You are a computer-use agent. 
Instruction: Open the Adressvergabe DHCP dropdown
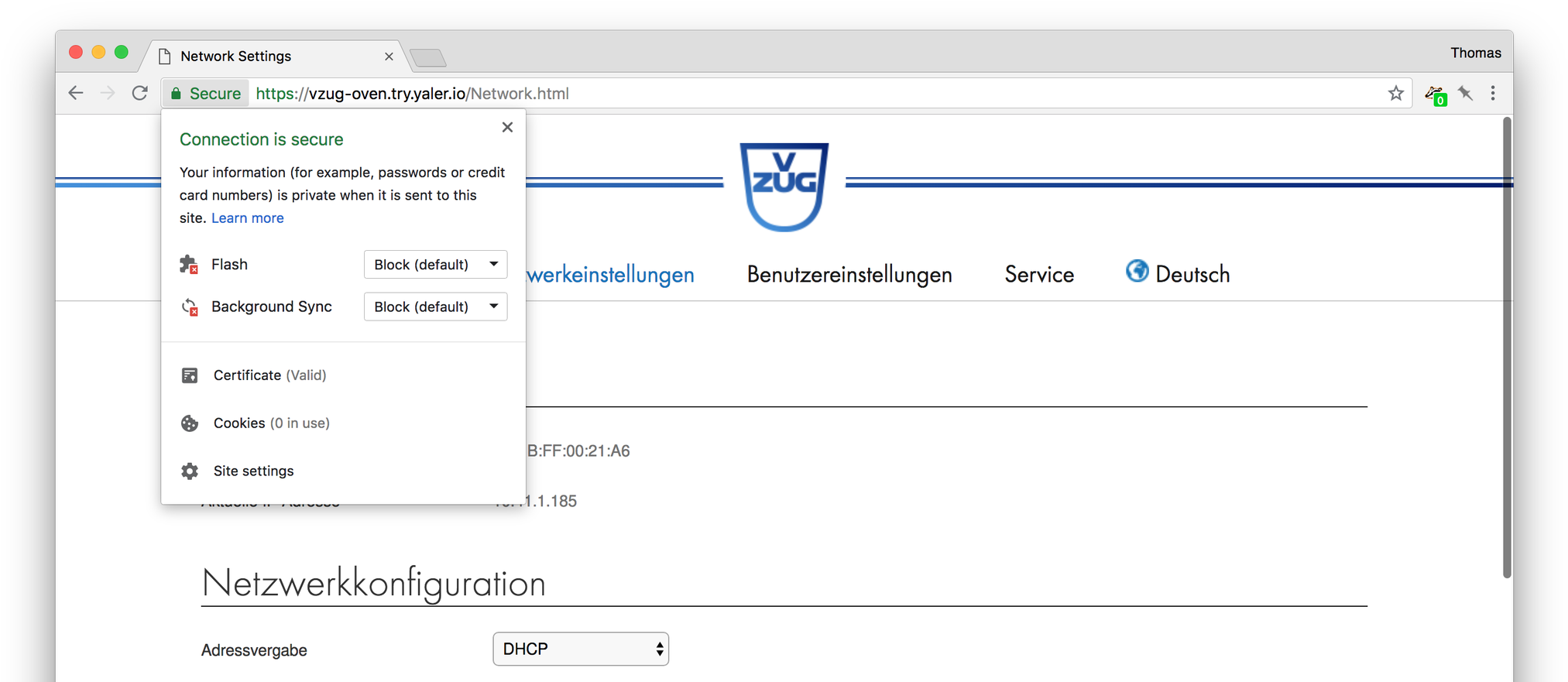click(581, 649)
